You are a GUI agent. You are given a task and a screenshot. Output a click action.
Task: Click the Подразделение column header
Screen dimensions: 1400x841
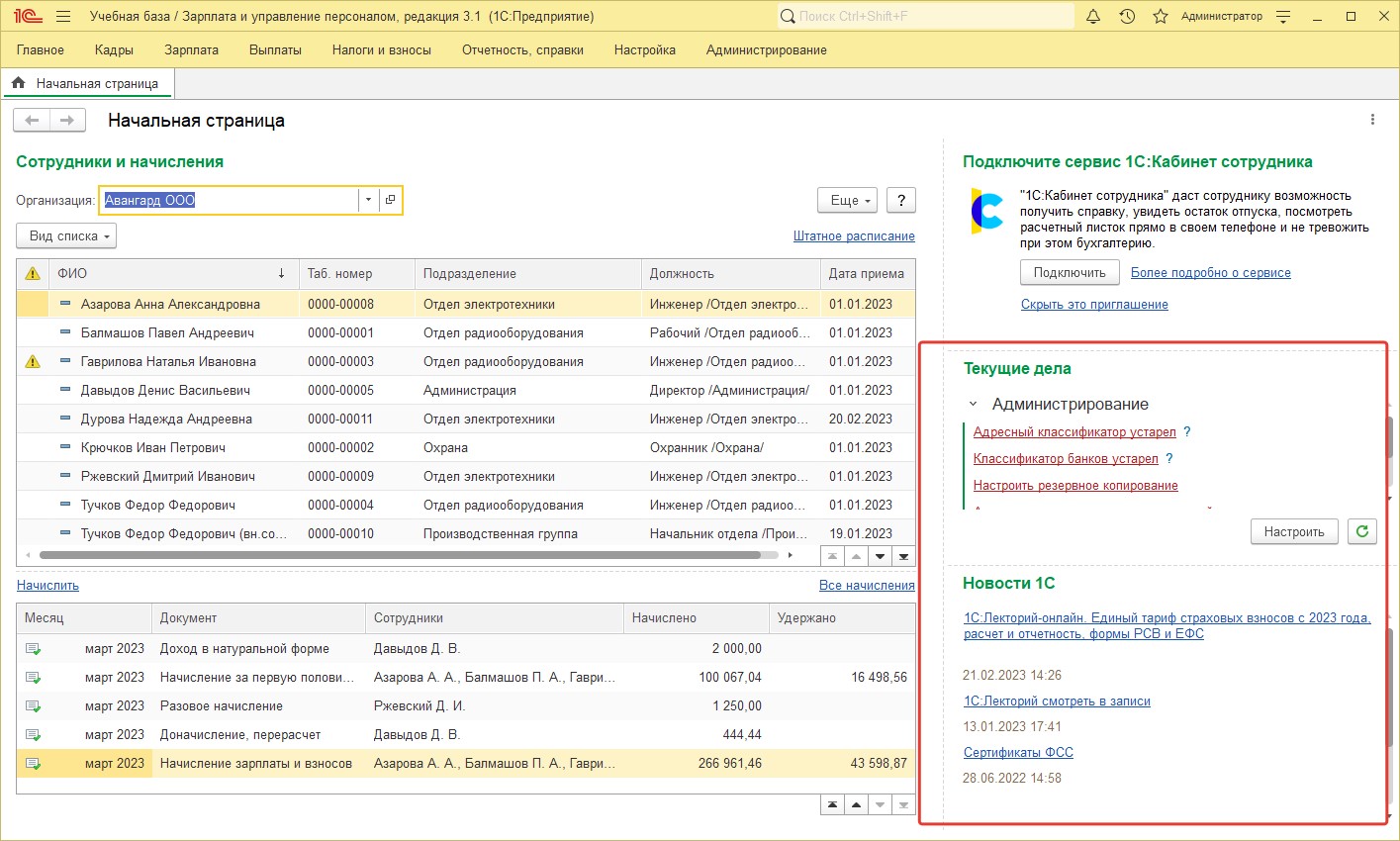point(528,273)
